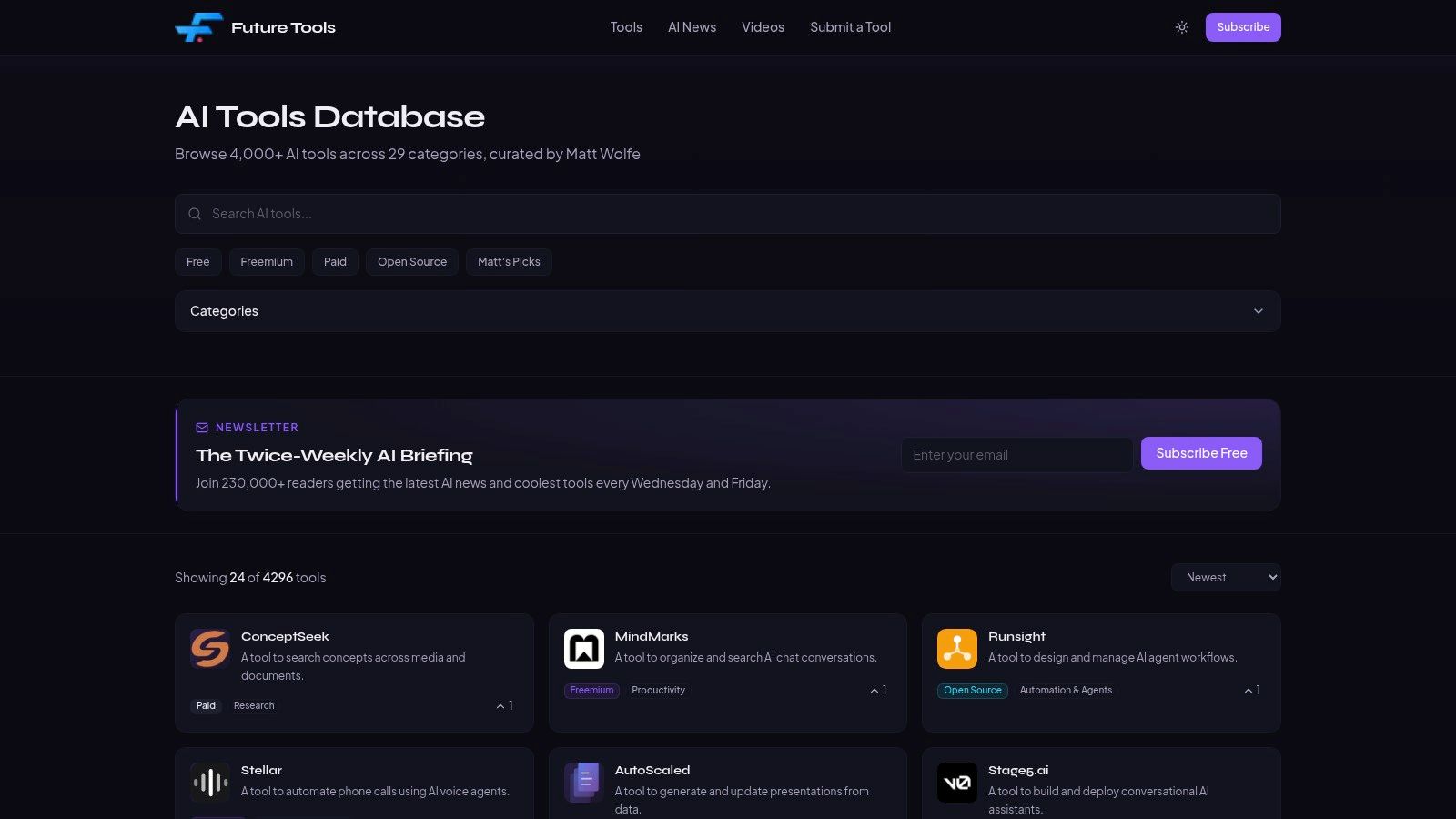Click the MindMarks tool icon
Viewport: 1456px width, 819px height.
583,649
